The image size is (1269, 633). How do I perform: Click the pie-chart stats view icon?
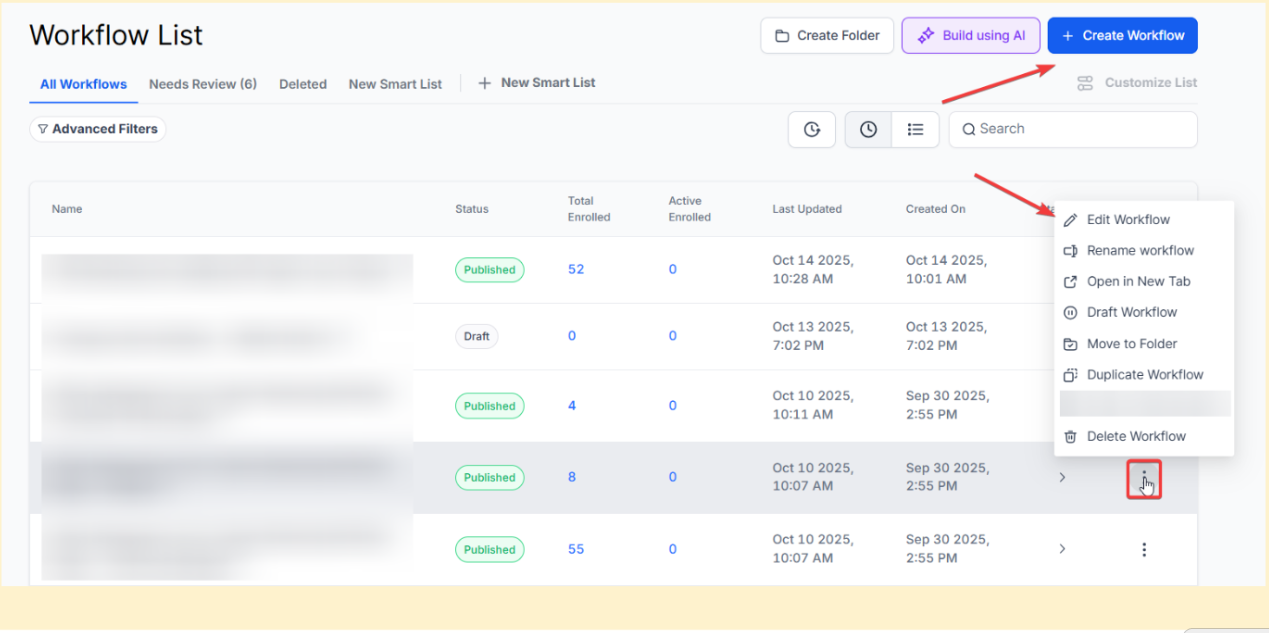click(811, 130)
